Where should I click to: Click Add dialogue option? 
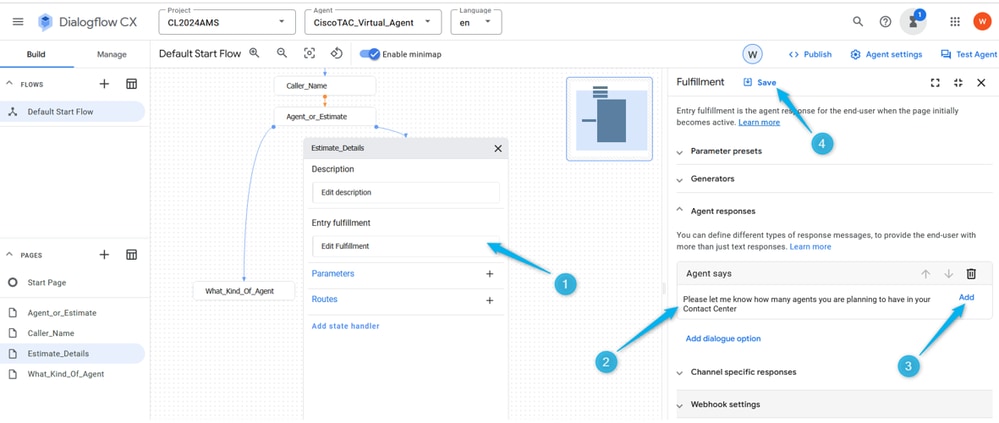click(723, 338)
